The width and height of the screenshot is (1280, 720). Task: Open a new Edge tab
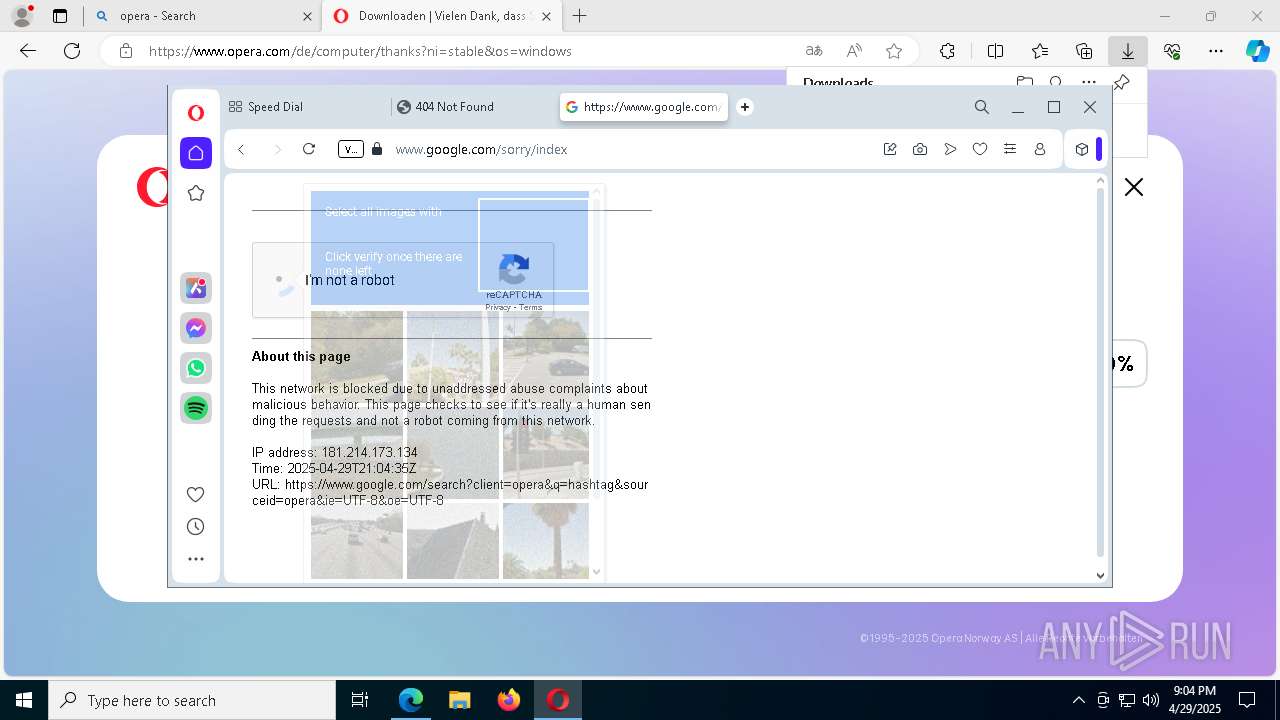click(x=579, y=16)
